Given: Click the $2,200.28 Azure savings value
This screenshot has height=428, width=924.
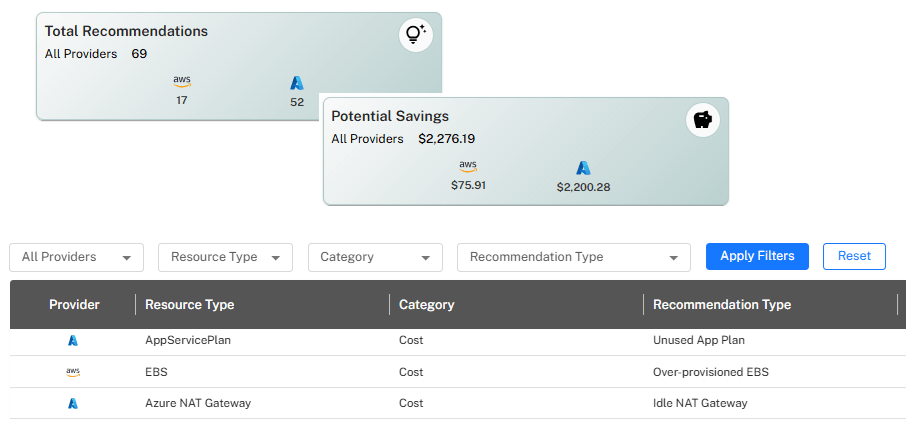Looking at the screenshot, I should [583, 187].
